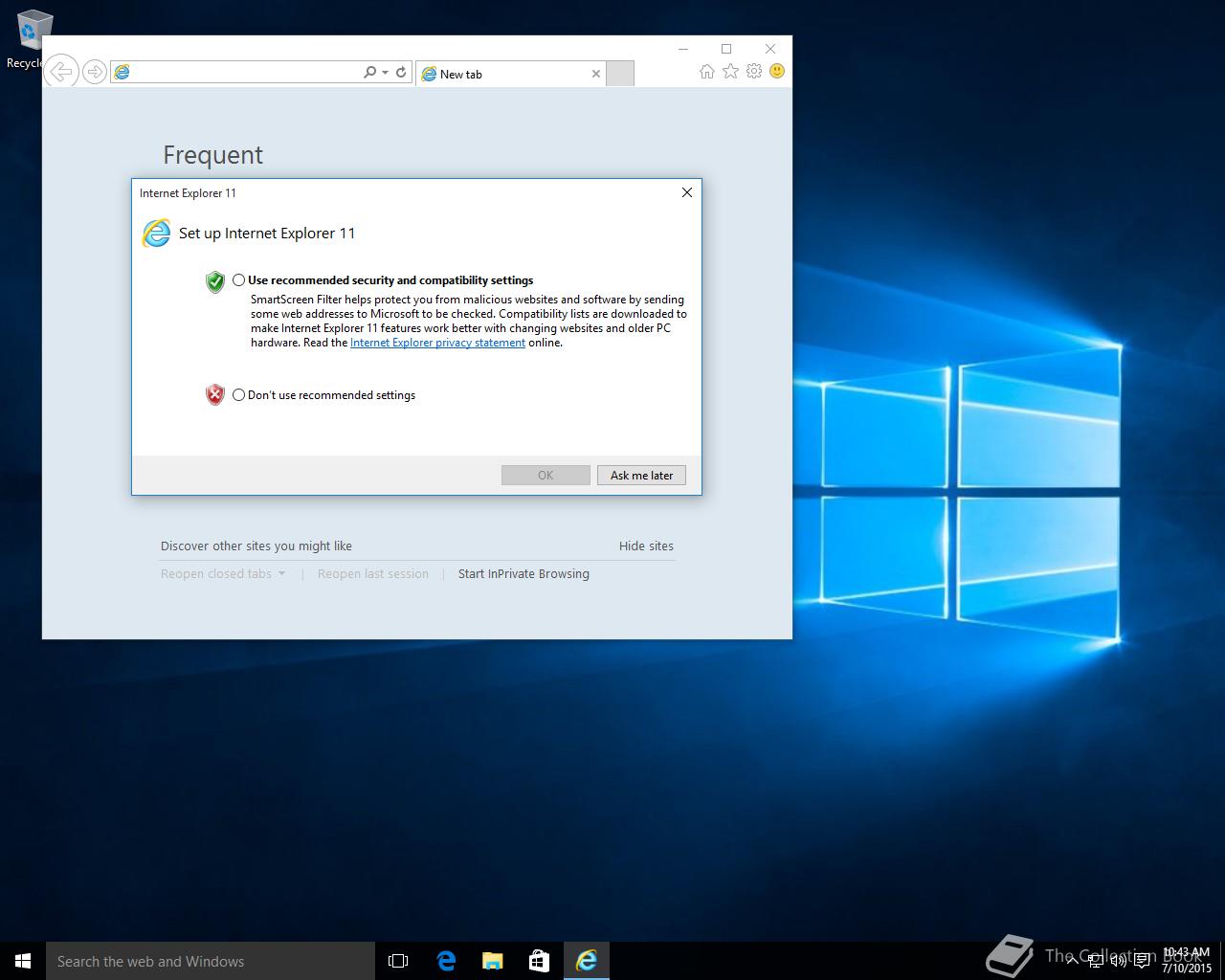The image size is (1225, 980).
Task: Select Use recommended security and compatibility settings
Action: pos(383,280)
